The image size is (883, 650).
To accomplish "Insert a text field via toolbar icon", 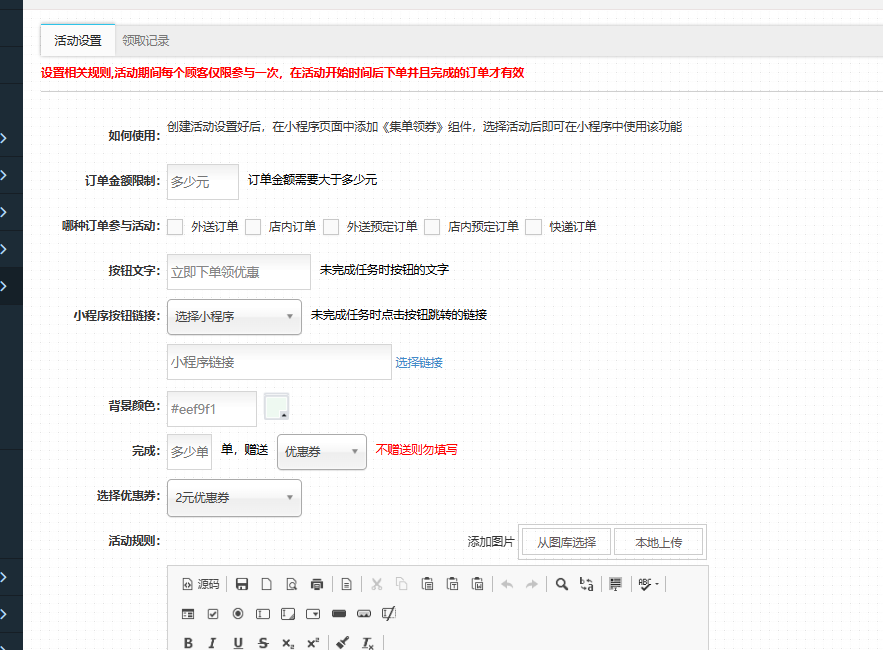I will coord(263,613).
